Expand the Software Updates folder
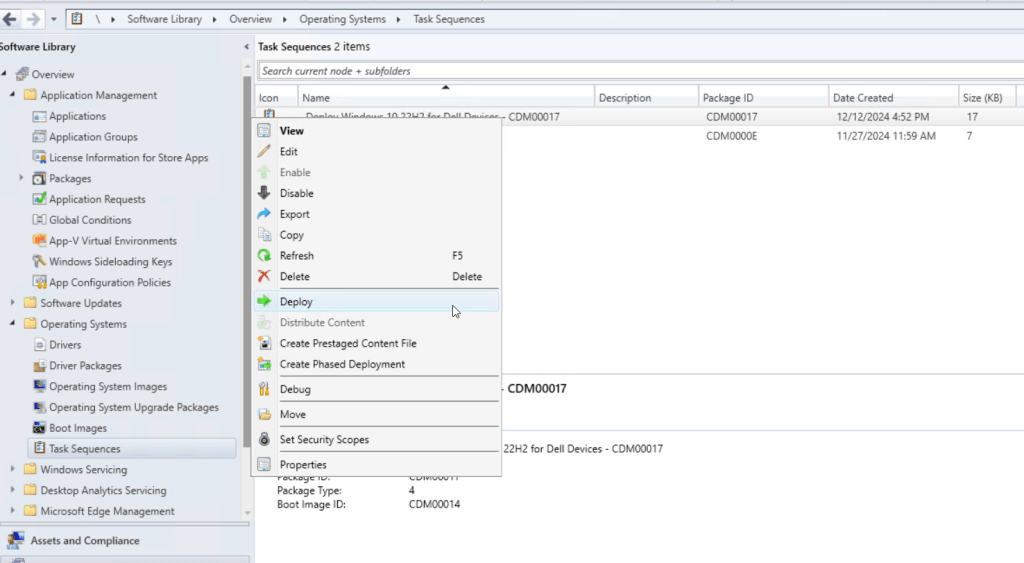 (x=13, y=303)
